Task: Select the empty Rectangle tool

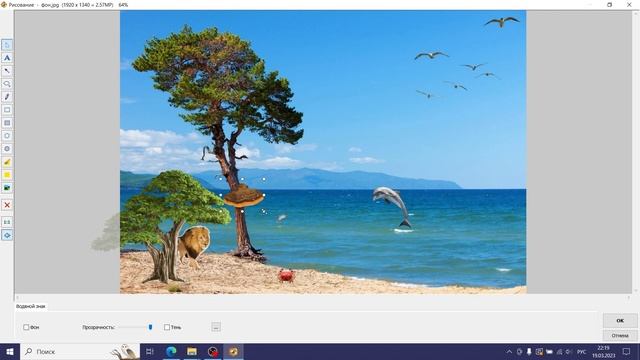Action: pyautogui.click(x=7, y=110)
